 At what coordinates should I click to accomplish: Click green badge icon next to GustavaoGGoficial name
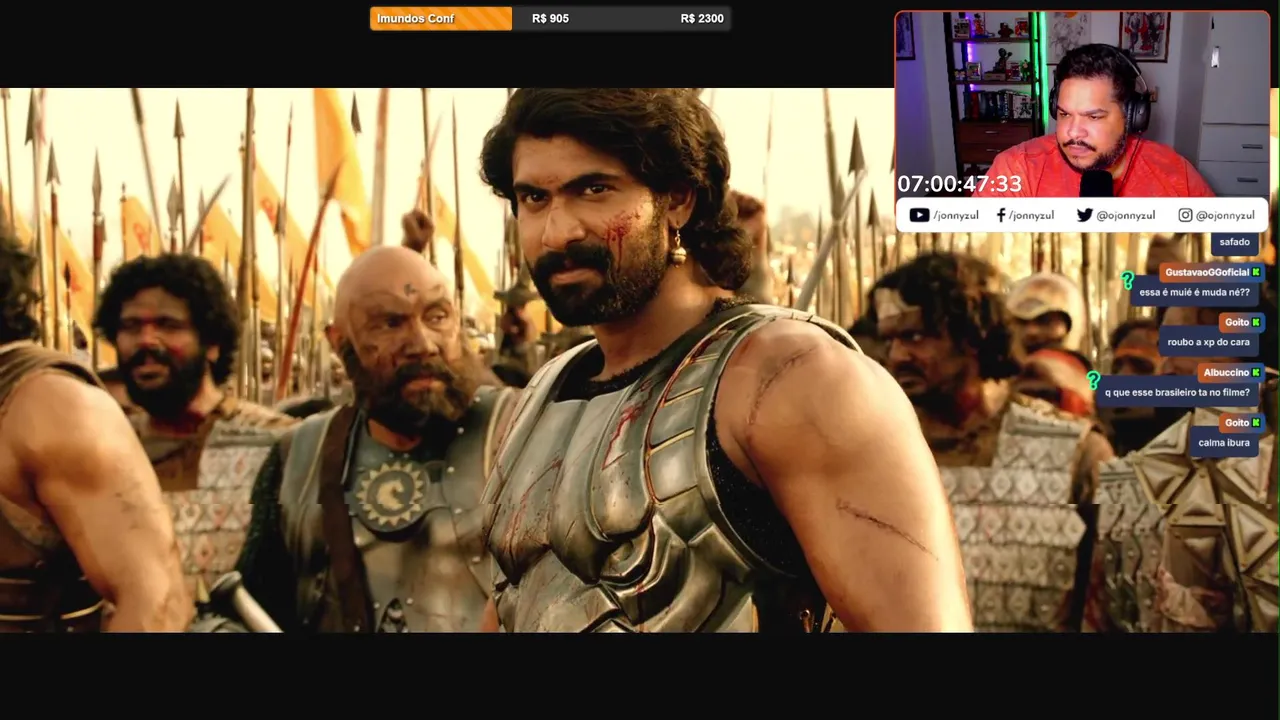1257,272
